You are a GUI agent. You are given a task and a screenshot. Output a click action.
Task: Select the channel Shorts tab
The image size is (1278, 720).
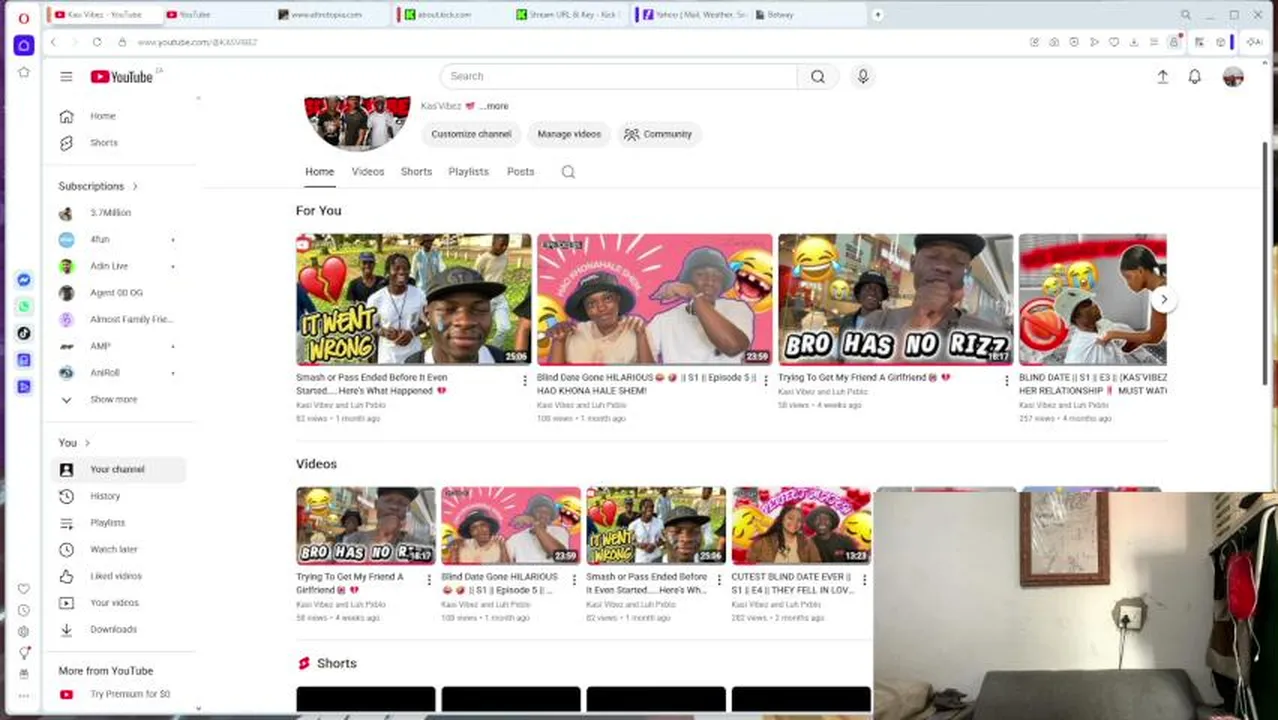click(416, 172)
